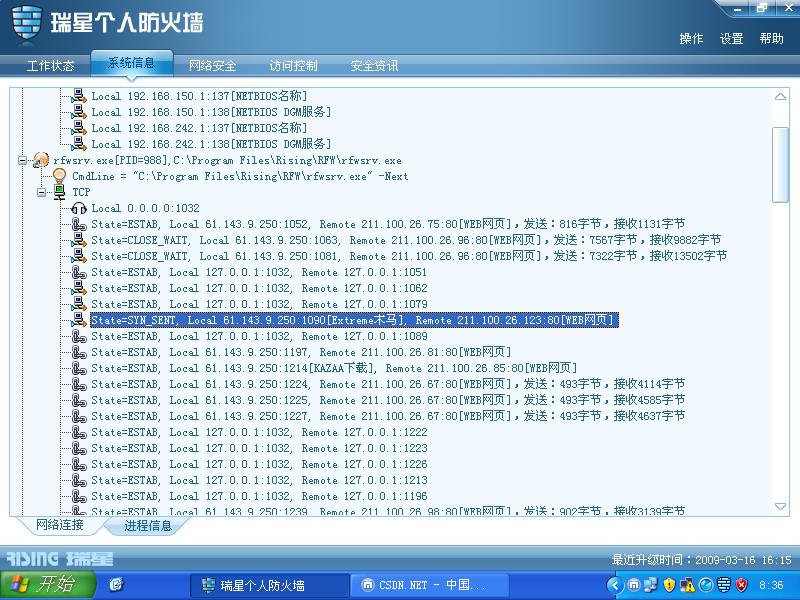
Task: Click yellow shield security icon in tray
Action: coord(669,585)
